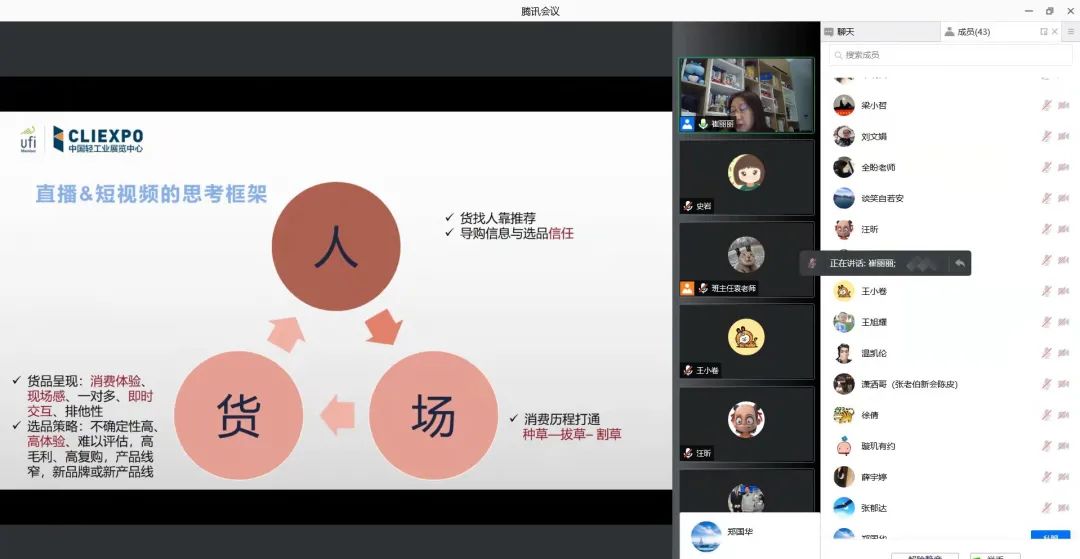The image size is (1080, 559).
Task: Click the screen-share icon on 崔丽丽 tile
Action: (x=687, y=124)
